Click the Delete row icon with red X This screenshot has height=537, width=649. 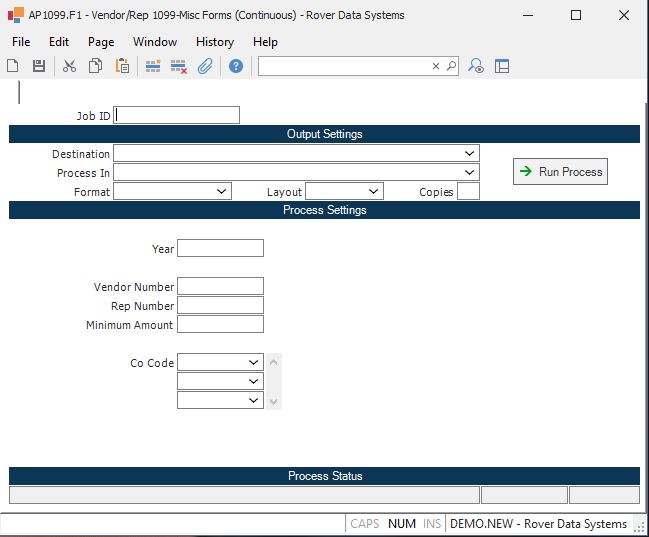(179, 66)
